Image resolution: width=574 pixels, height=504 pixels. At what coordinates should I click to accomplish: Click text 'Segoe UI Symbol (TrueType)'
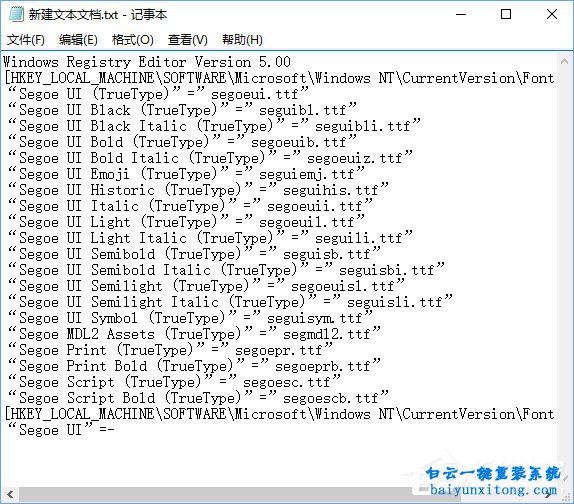pos(122,318)
